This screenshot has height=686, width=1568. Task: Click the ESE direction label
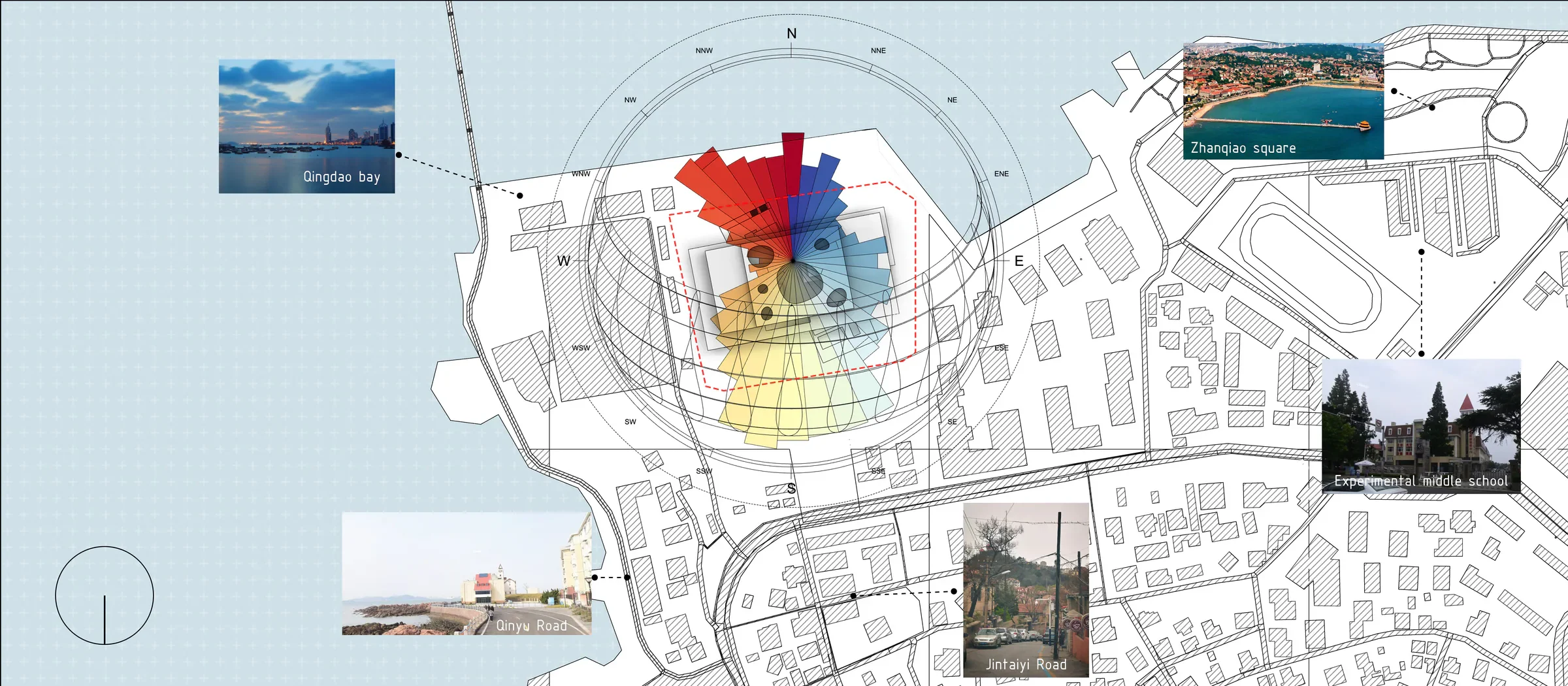click(1002, 348)
